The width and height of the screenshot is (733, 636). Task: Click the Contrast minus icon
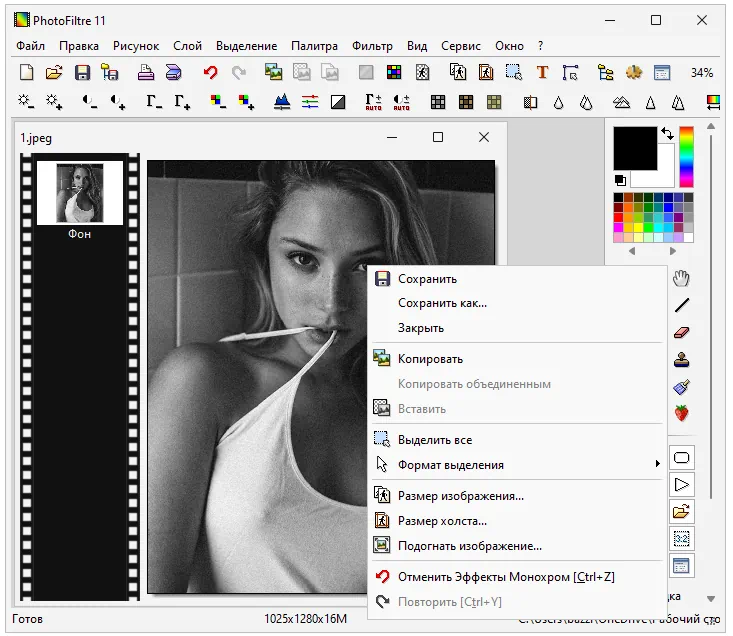tap(90, 101)
